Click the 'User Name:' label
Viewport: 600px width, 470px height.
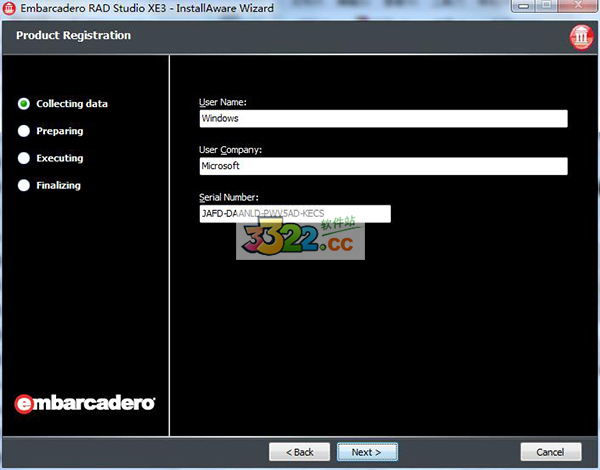pyautogui.click(x=223, y=102)
